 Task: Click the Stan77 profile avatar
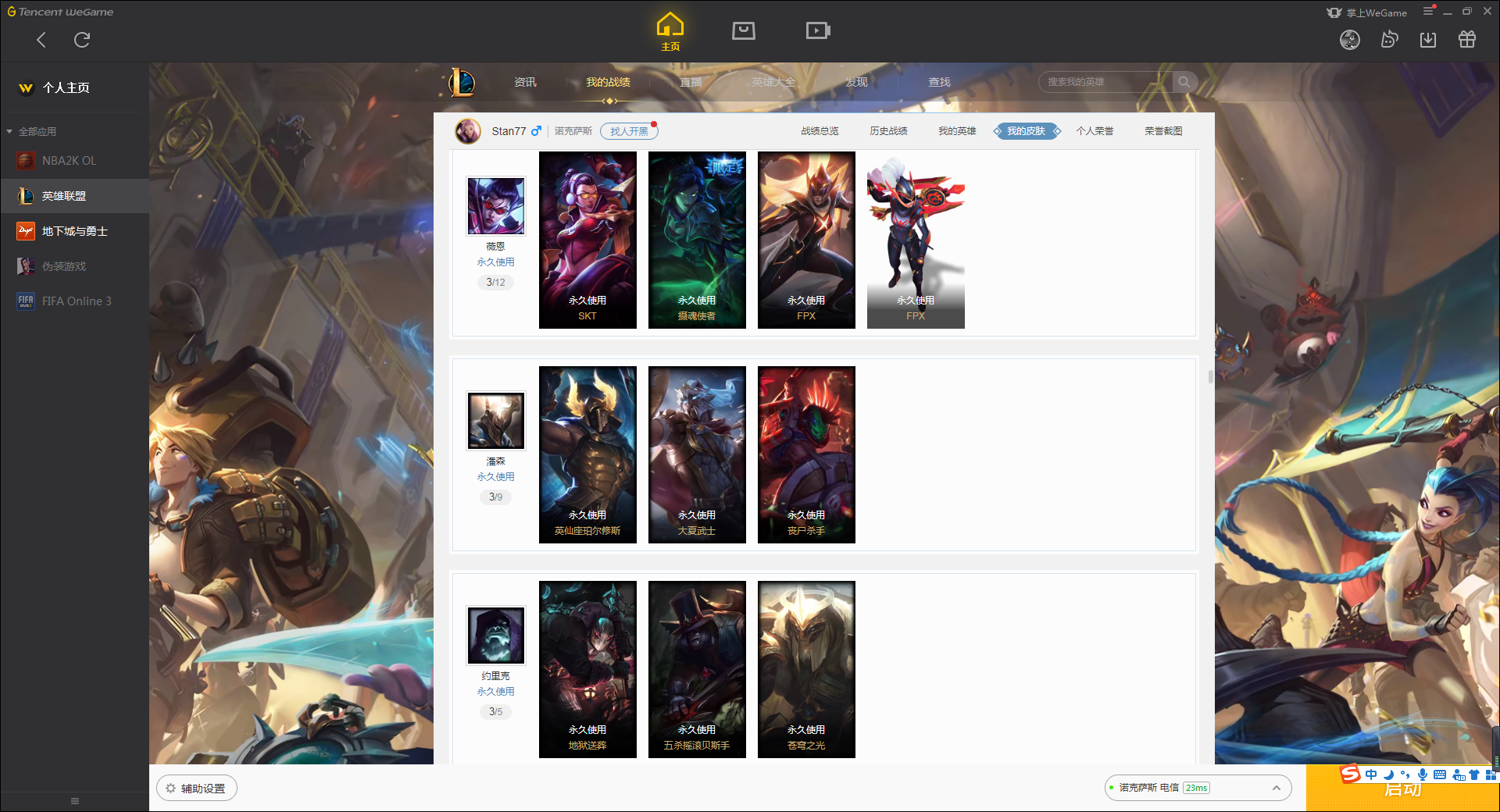[469, 131]
